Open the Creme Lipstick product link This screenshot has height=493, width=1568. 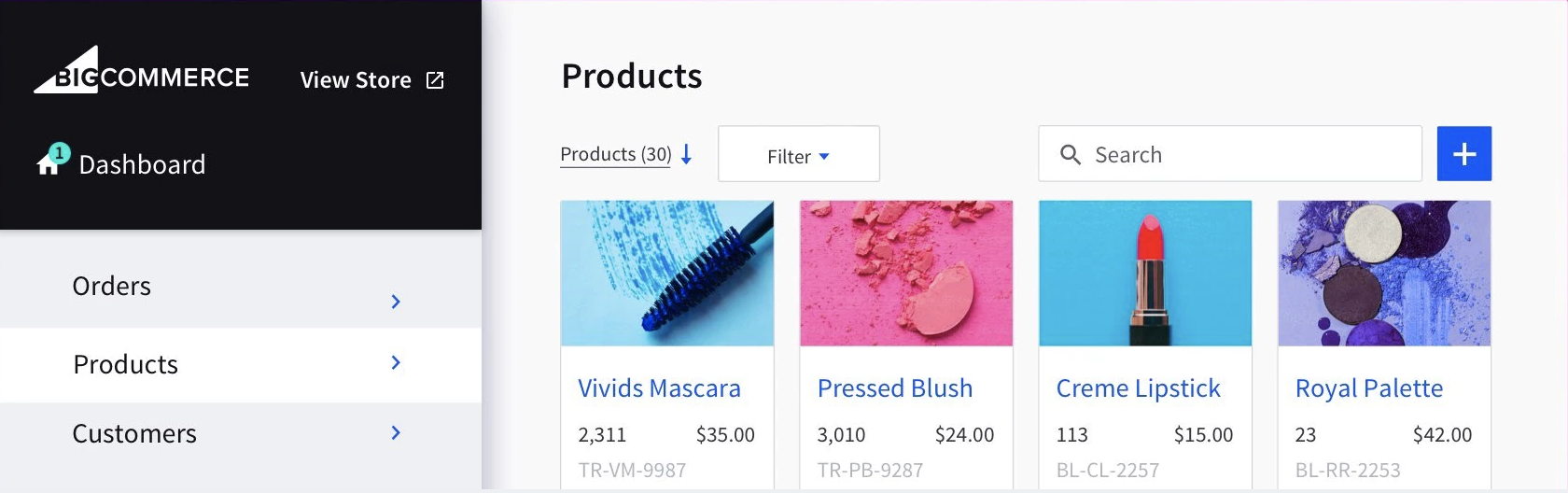coord(1138,388)
